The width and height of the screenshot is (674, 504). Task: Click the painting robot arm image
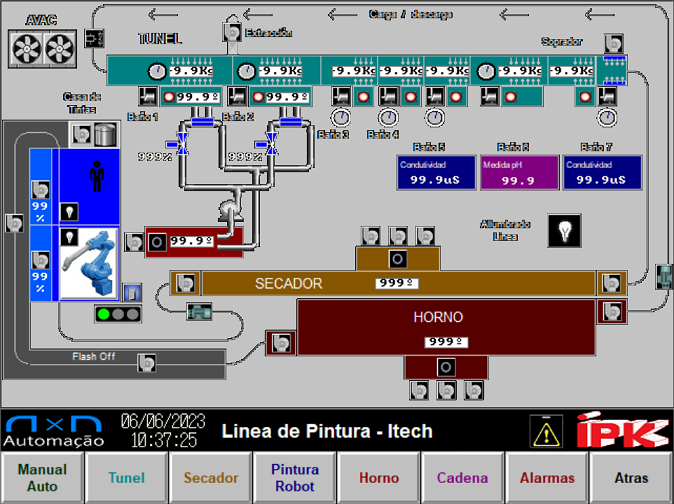(x=90, y=261)
